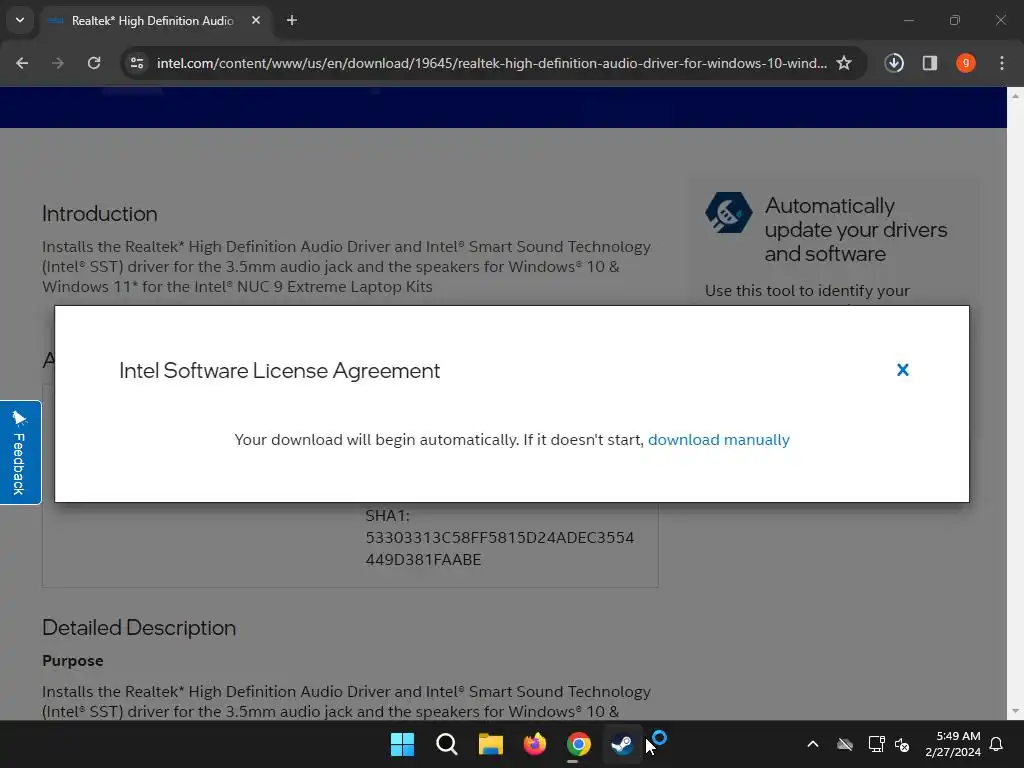The height and width of the screenshot is (768, 1024).
Task: Select the Realtek High Definition Audio tab
Action: 152,21
